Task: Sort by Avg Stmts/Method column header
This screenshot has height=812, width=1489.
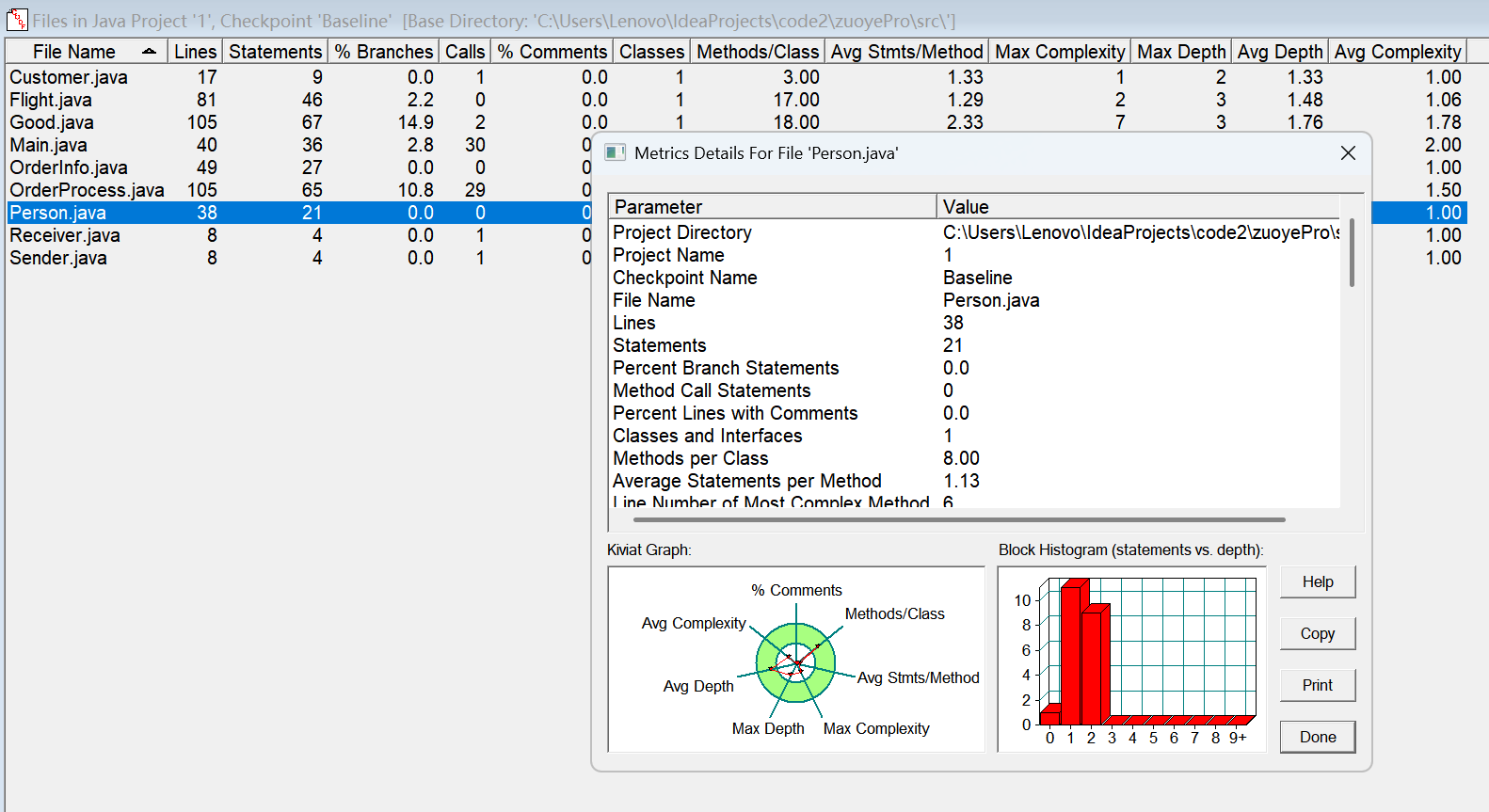Action: click(907, 52)
